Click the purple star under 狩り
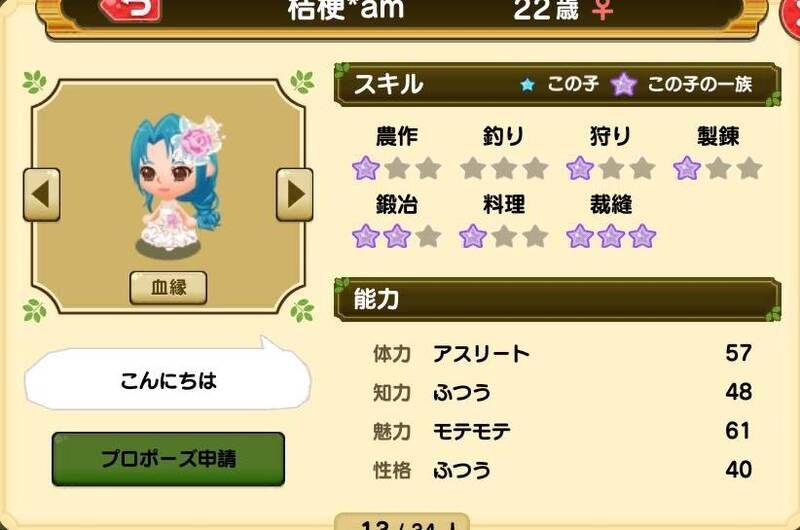The width and height of the screenshot is (800, 530). click(580, 168)
